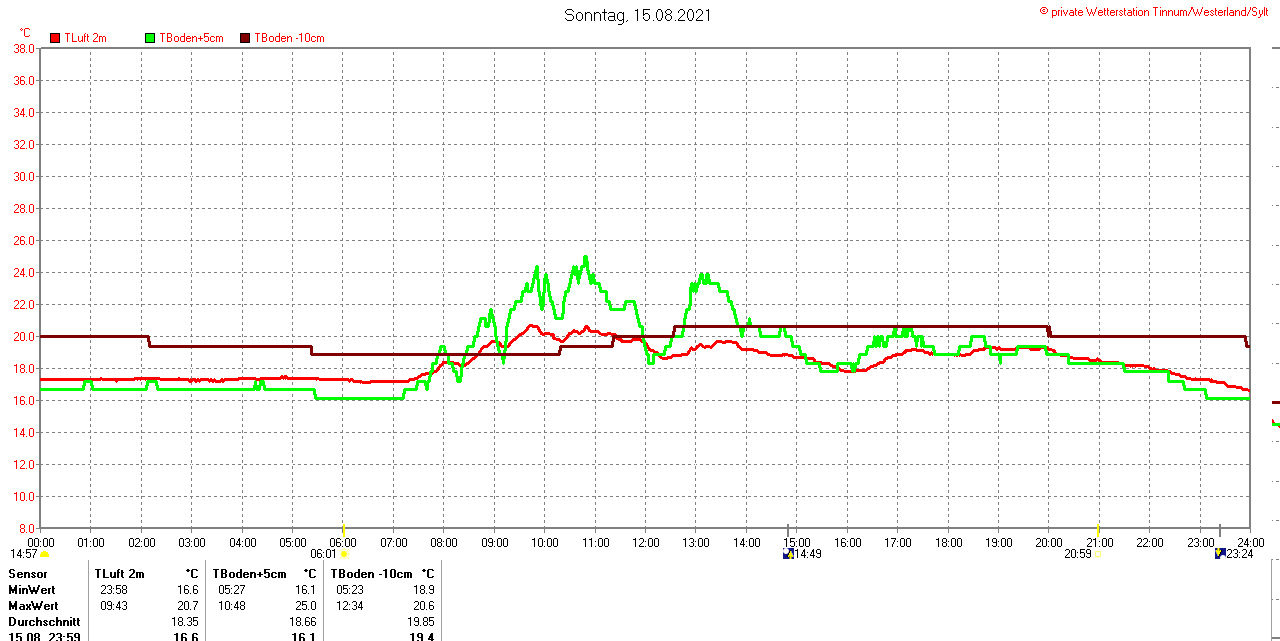
Task: Click the Sonntag, 15.08.2021 chart title
Action: 638,15
